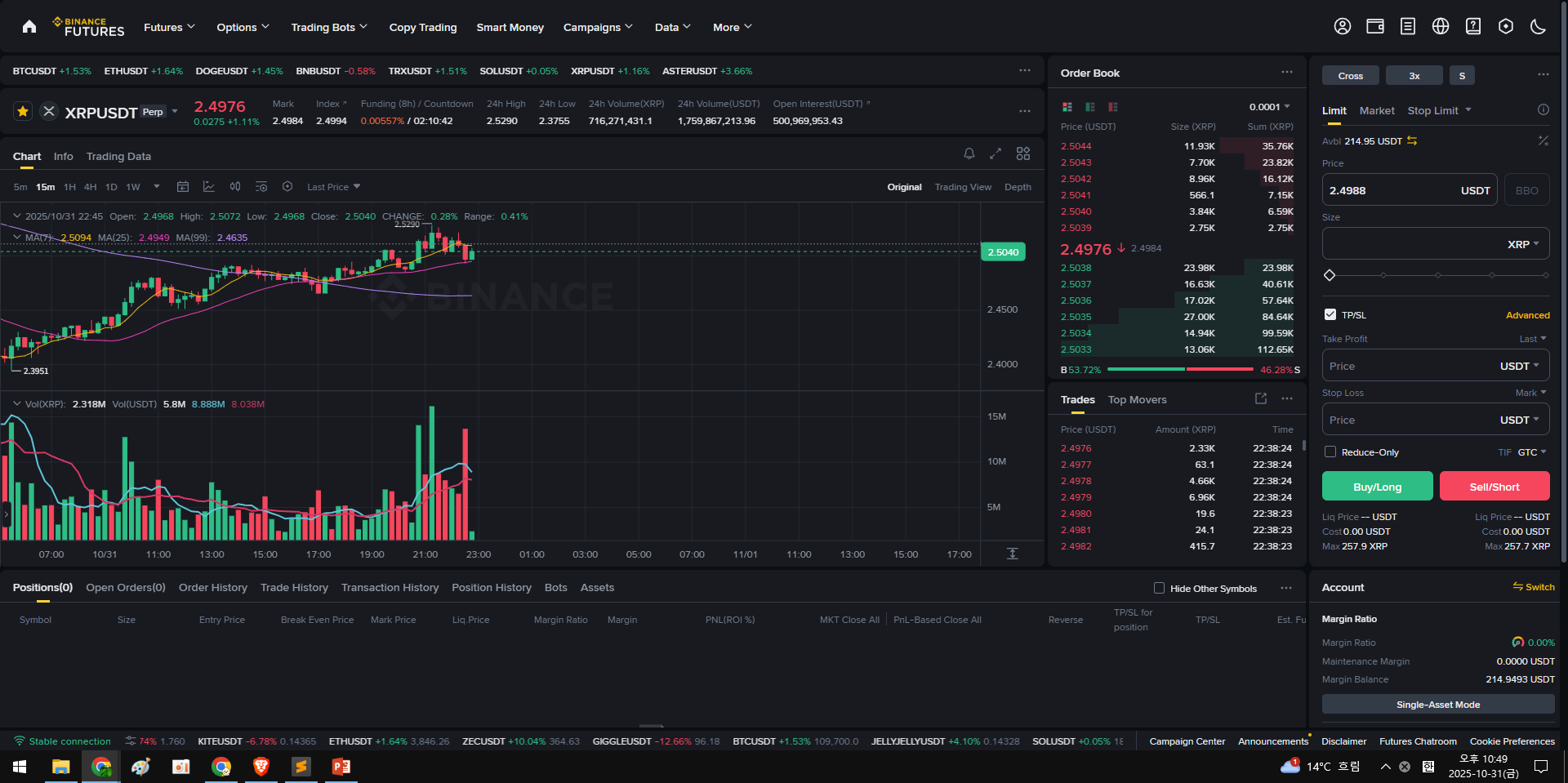Open the hexagon chart settings icon in toolbar

tap(287, 187)
